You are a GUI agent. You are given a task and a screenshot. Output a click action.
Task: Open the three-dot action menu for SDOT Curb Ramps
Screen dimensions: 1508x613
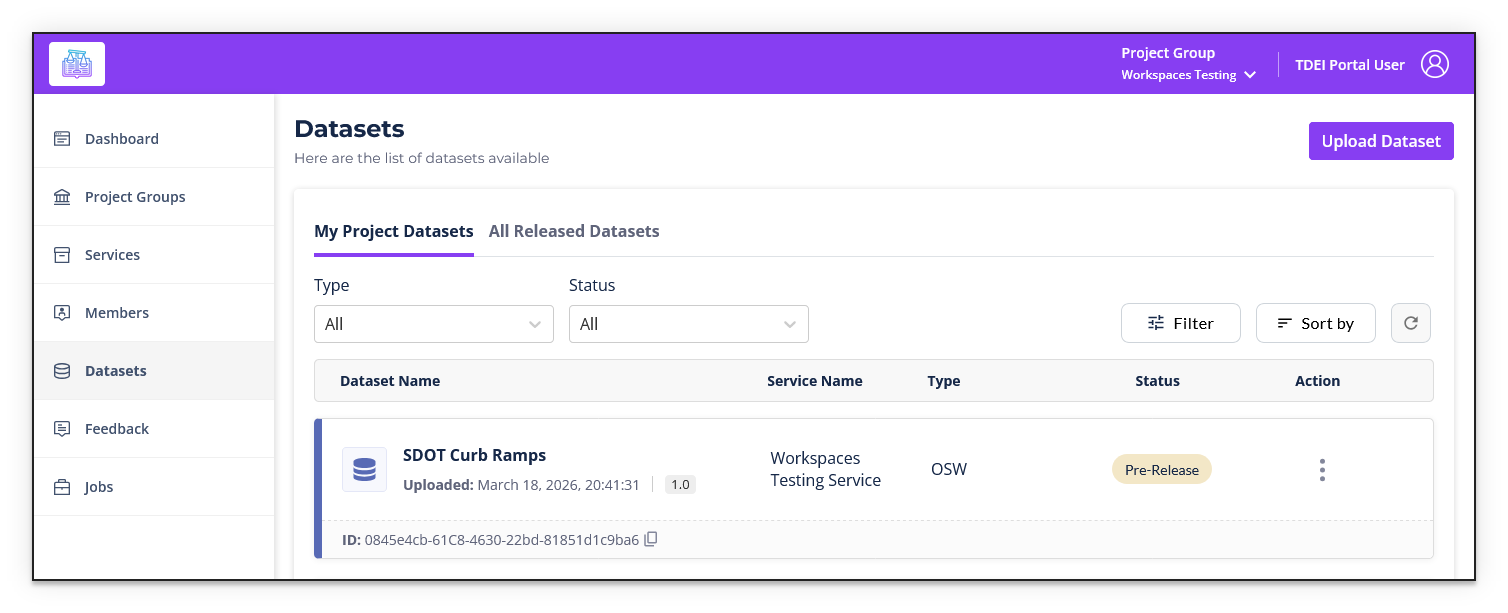(1322, 468)
